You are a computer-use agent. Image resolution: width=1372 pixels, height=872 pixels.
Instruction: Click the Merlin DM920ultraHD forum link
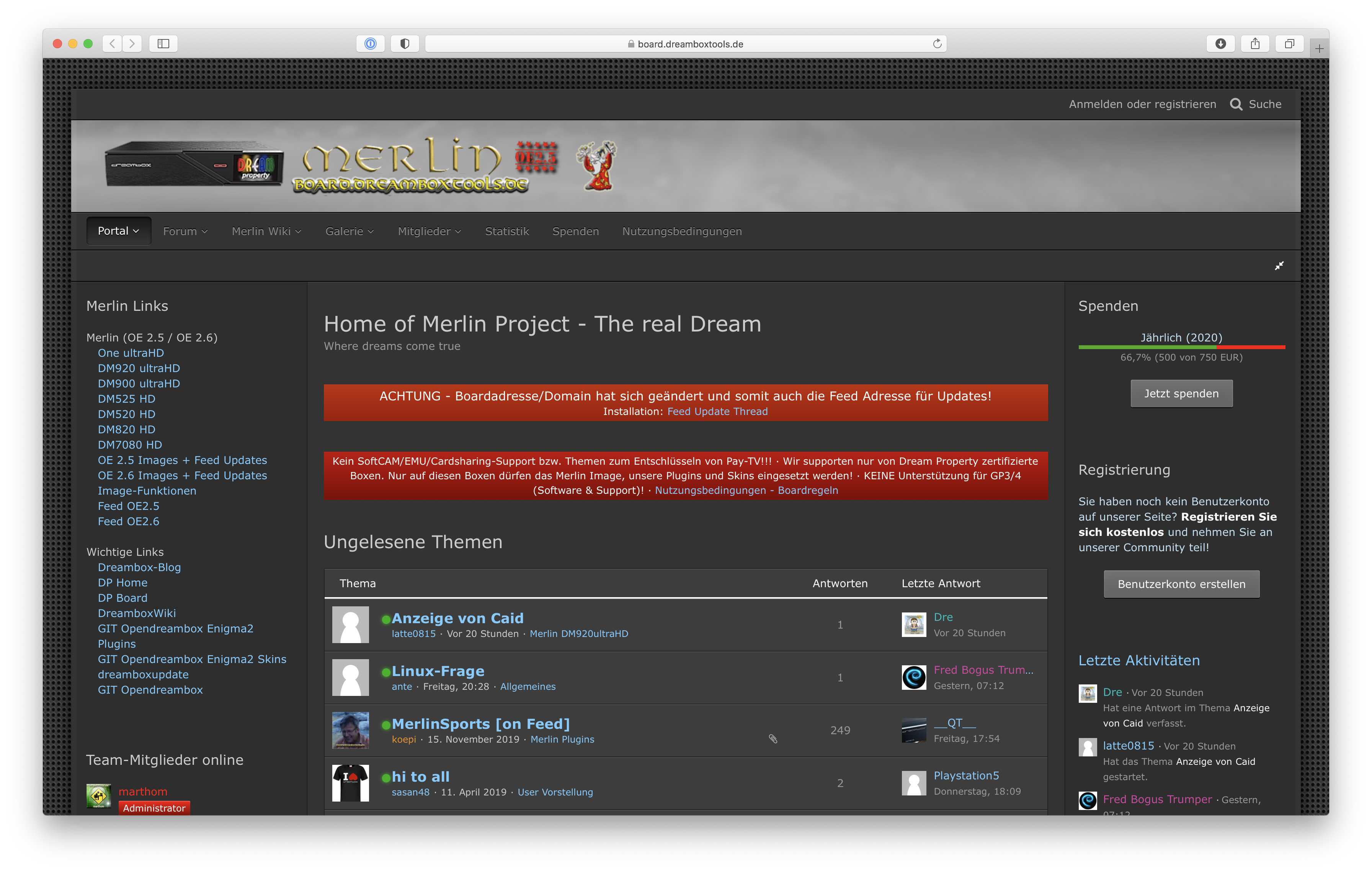[x=579, y=634]
